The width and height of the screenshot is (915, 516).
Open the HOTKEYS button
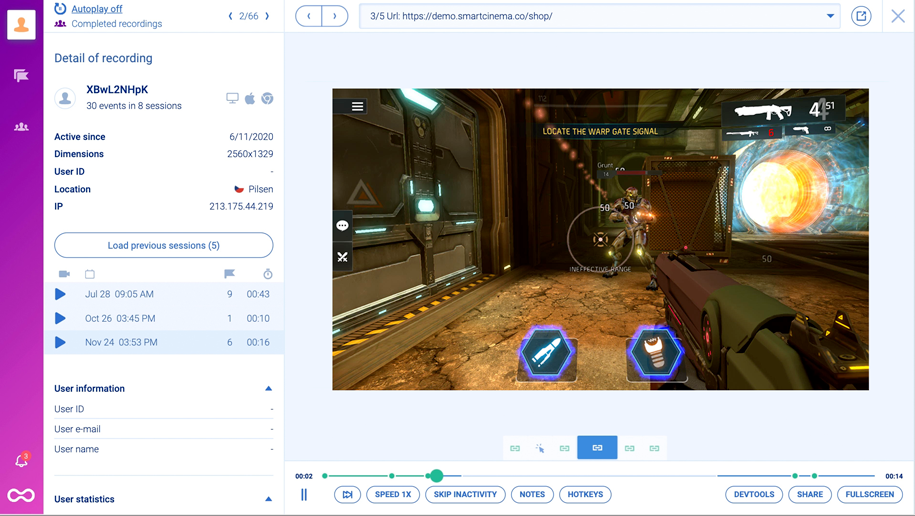pos(585,494)
